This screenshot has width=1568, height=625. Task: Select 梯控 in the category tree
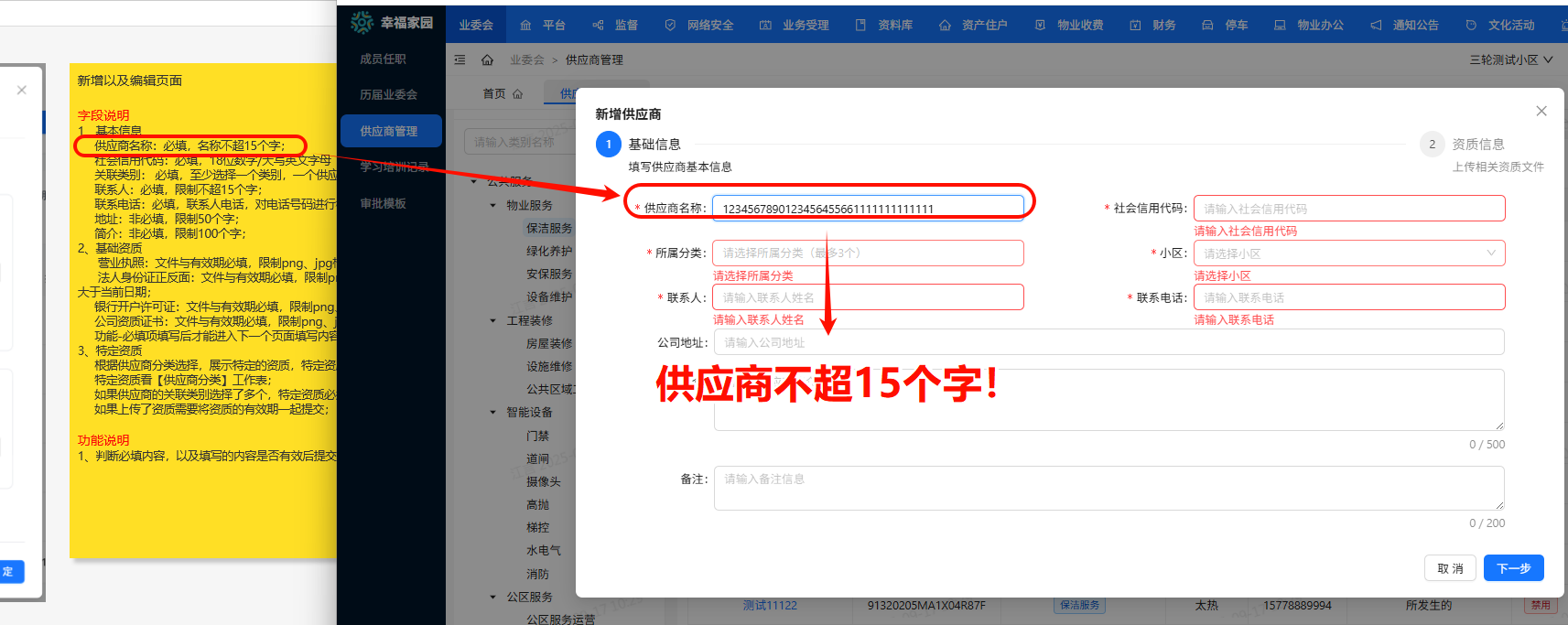coord(538,527)
